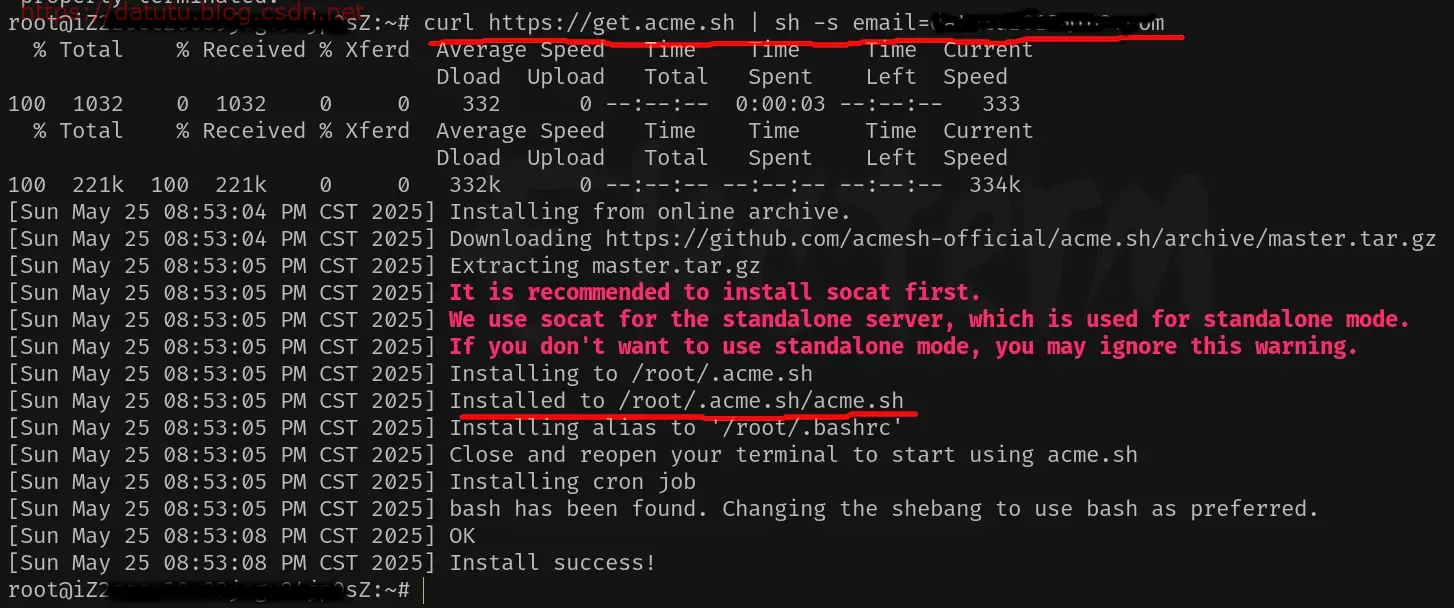This screenshot has width=1454, height=608.
Task: Click the 'sh -s' portion of command
Action: pyautogui.click(x=807, y=23)
